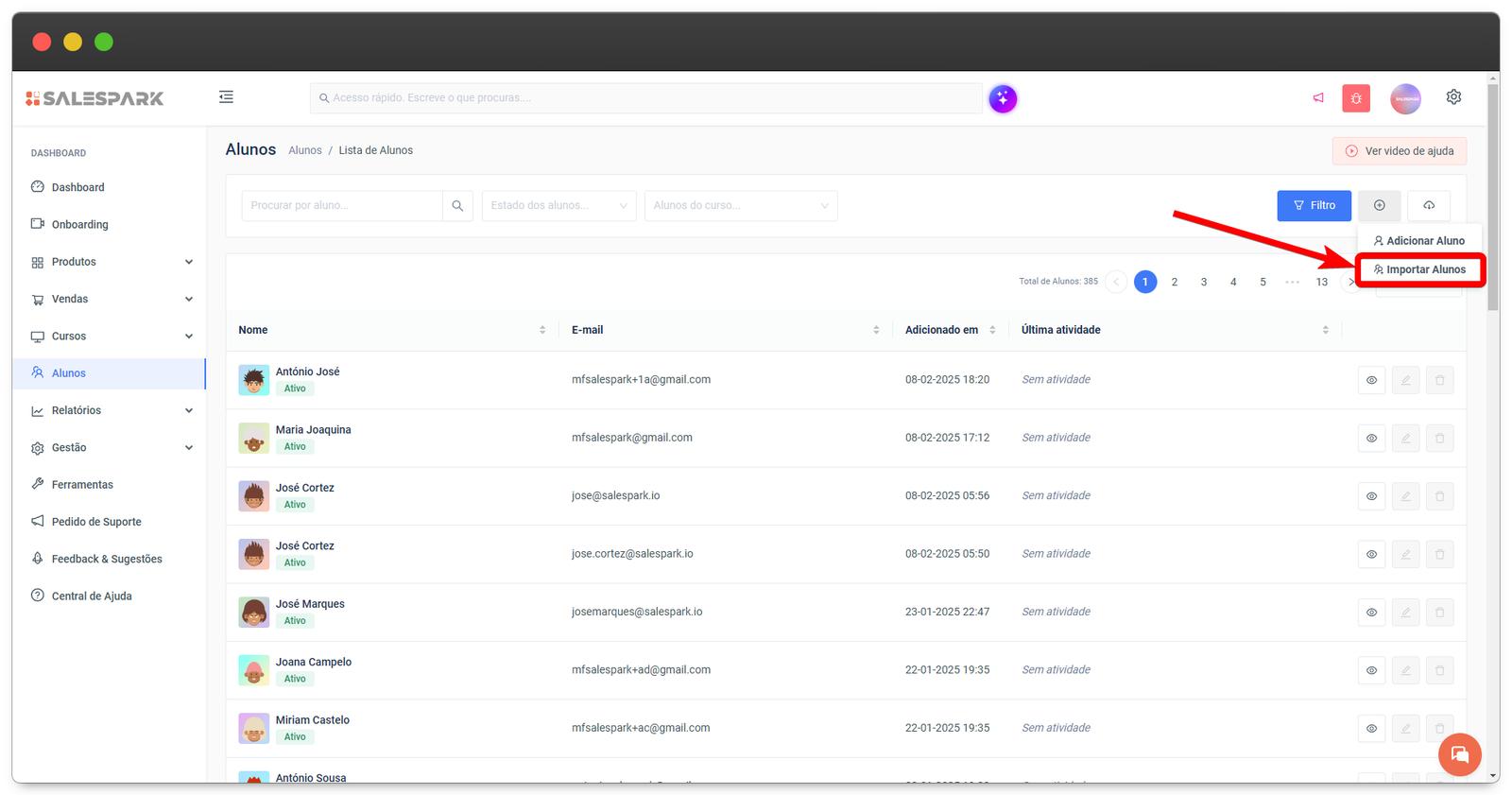
Task: Click the blue Filtro button
Action: click(x=1314, y=205)
